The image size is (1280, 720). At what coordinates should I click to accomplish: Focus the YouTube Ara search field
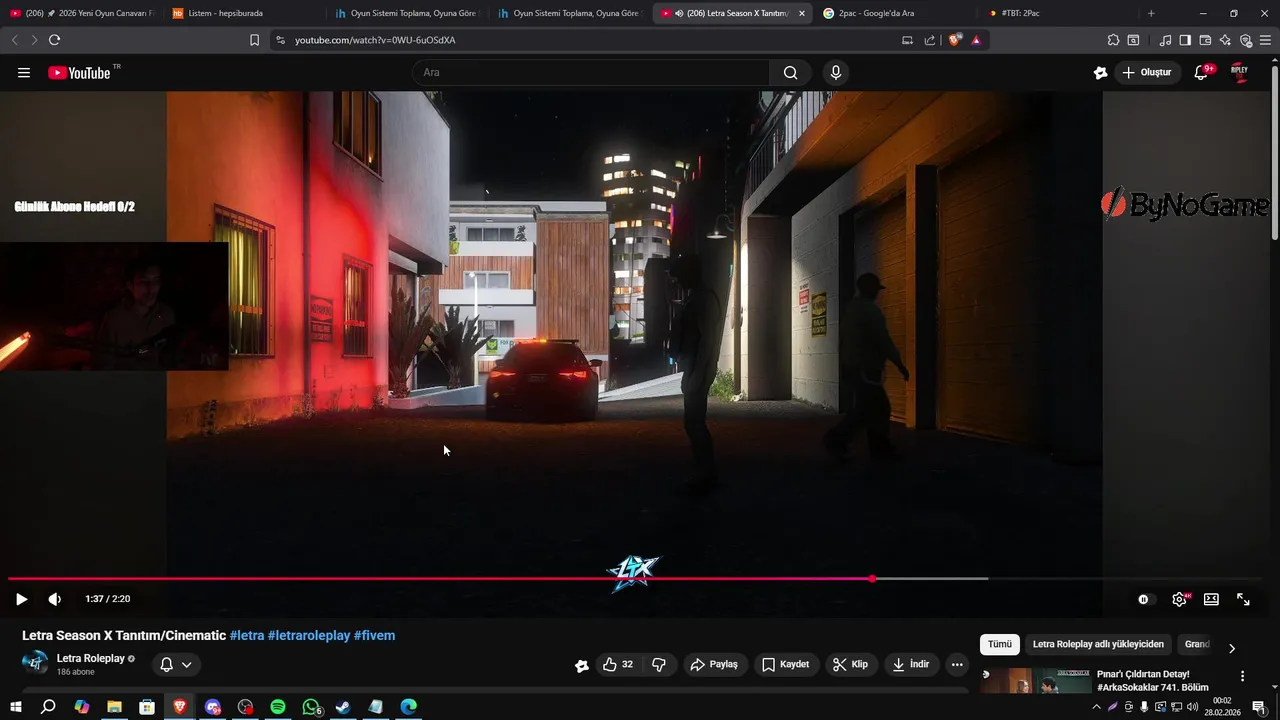click(x=591, y=73)
